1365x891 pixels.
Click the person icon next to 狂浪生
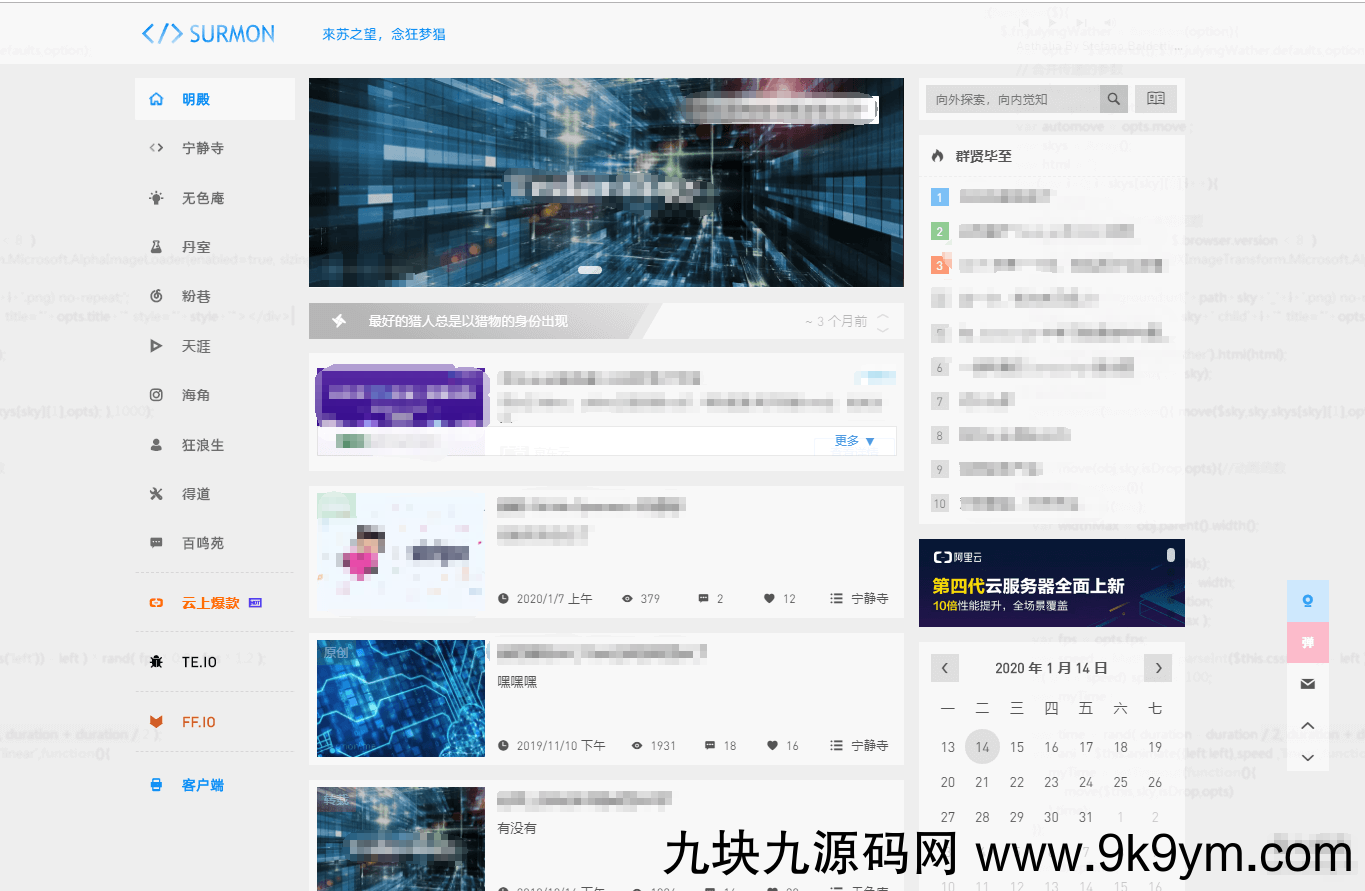[156, 445]
